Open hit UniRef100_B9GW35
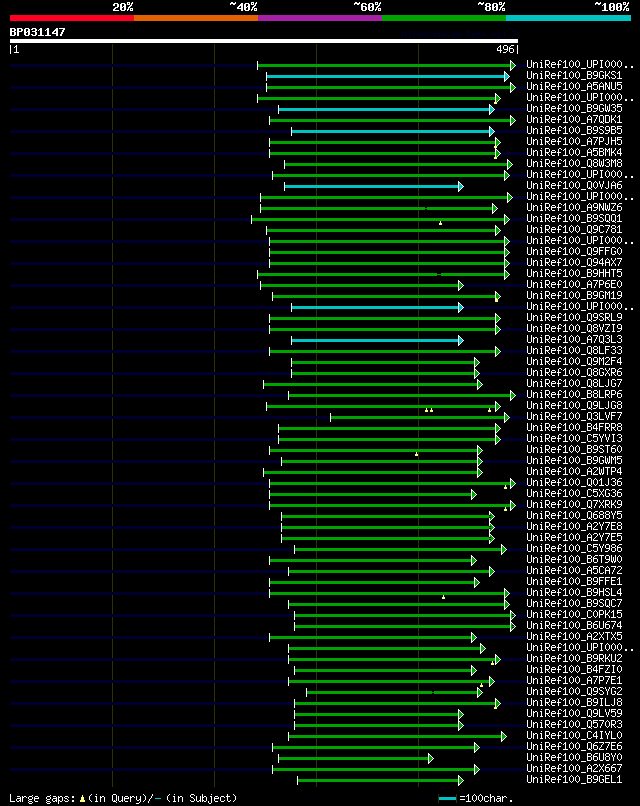 [574, 108]
